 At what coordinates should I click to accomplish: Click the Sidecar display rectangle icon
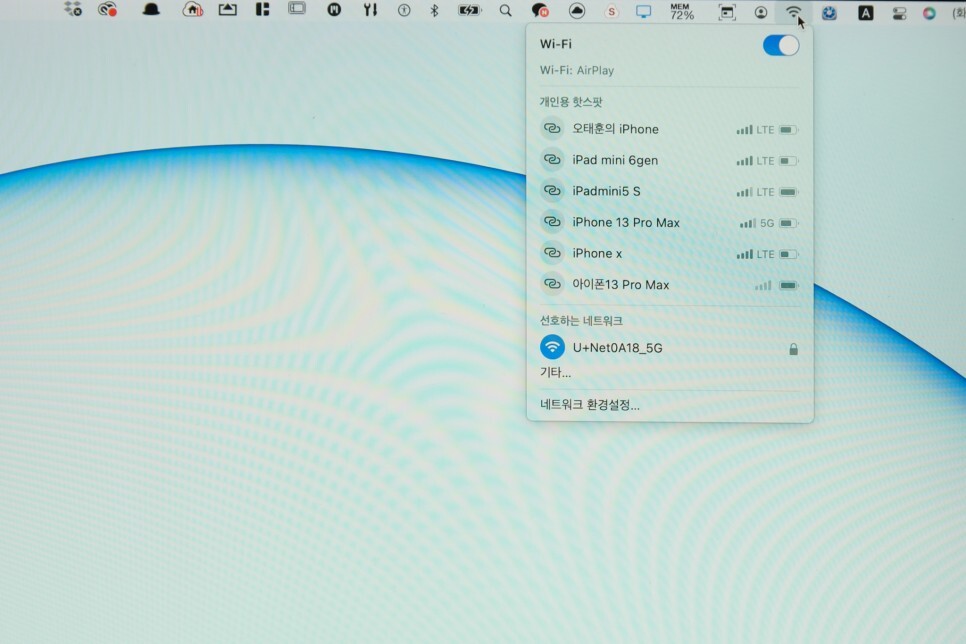click(297, 9)
